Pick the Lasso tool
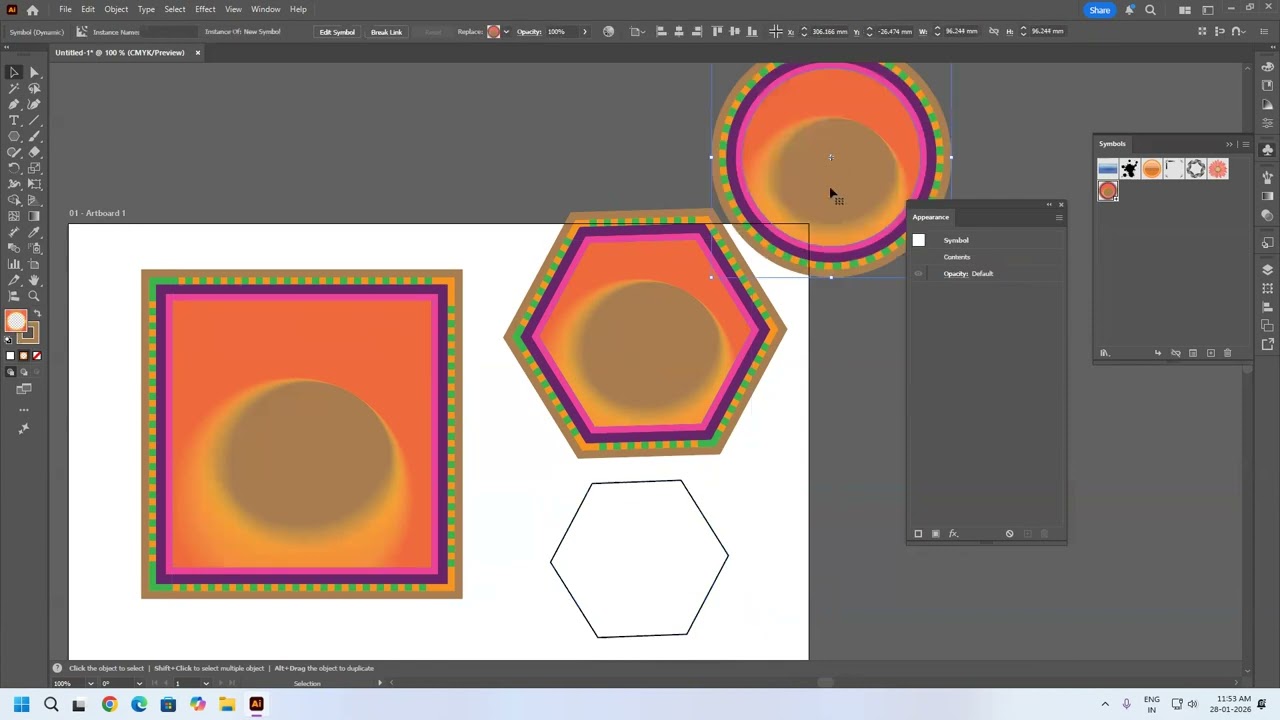This screenshot has height=720, width=1280. pos(34,88)
